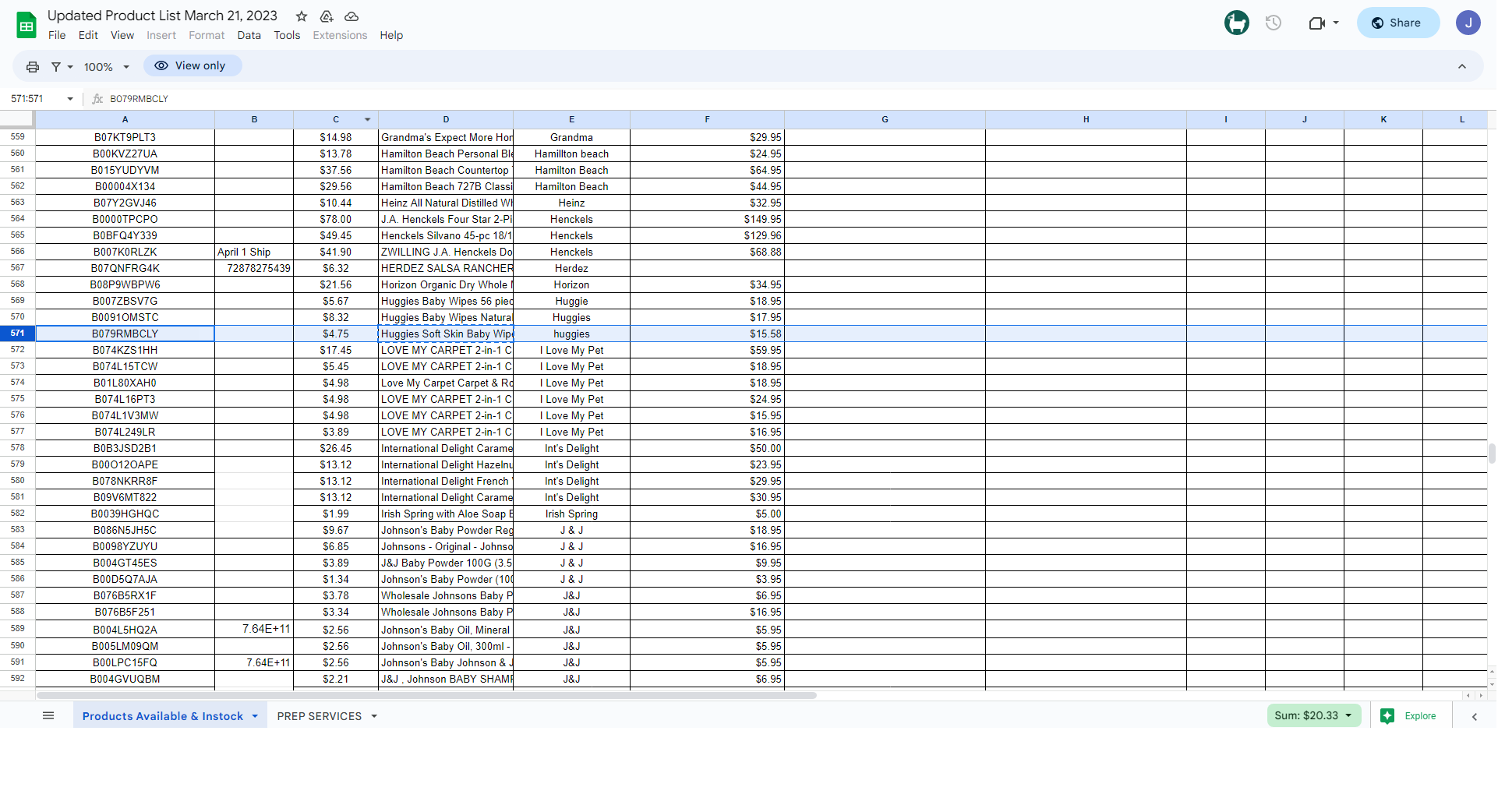Image resolution: width=1498 pixels, height=812 pixels.
Task: Click the Horizon brand cell
Action: (571, 284)
